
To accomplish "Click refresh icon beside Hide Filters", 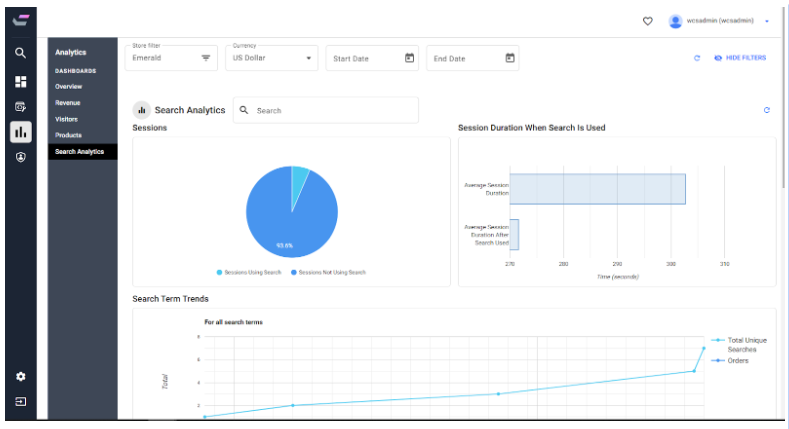I will (x=697, y=58).
